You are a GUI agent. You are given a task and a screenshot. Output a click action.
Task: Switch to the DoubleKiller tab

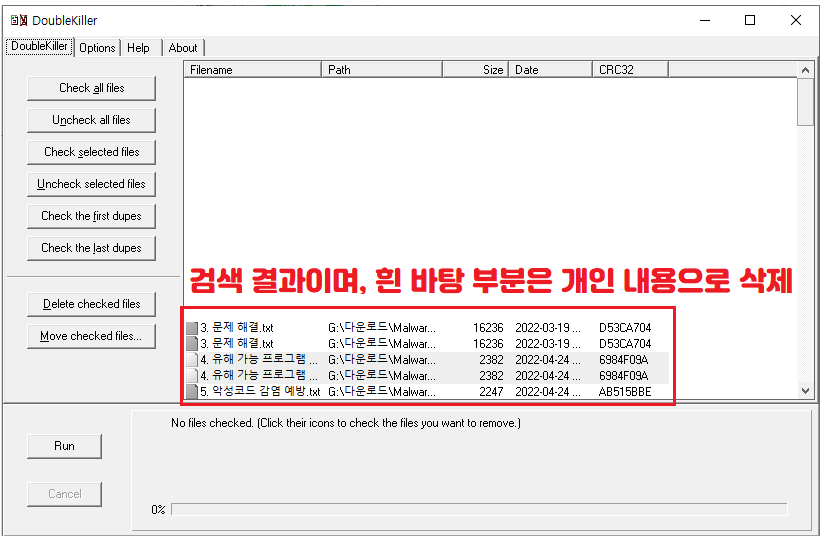39,46
